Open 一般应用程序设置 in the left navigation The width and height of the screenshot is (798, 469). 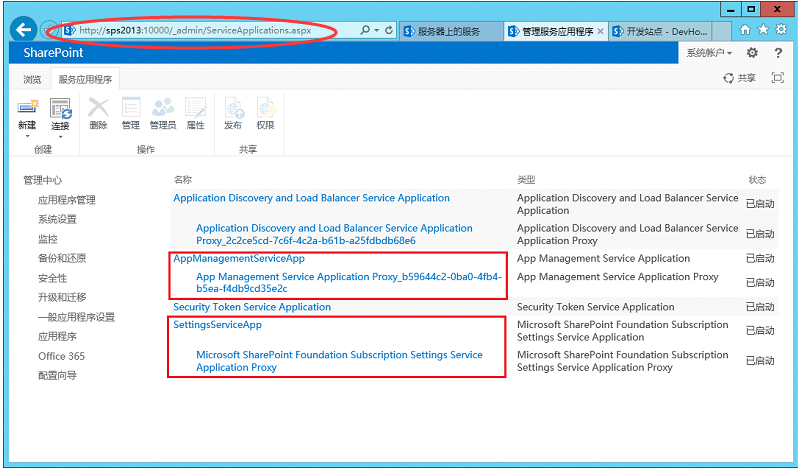pyautogui.click(x=76, y=317)
